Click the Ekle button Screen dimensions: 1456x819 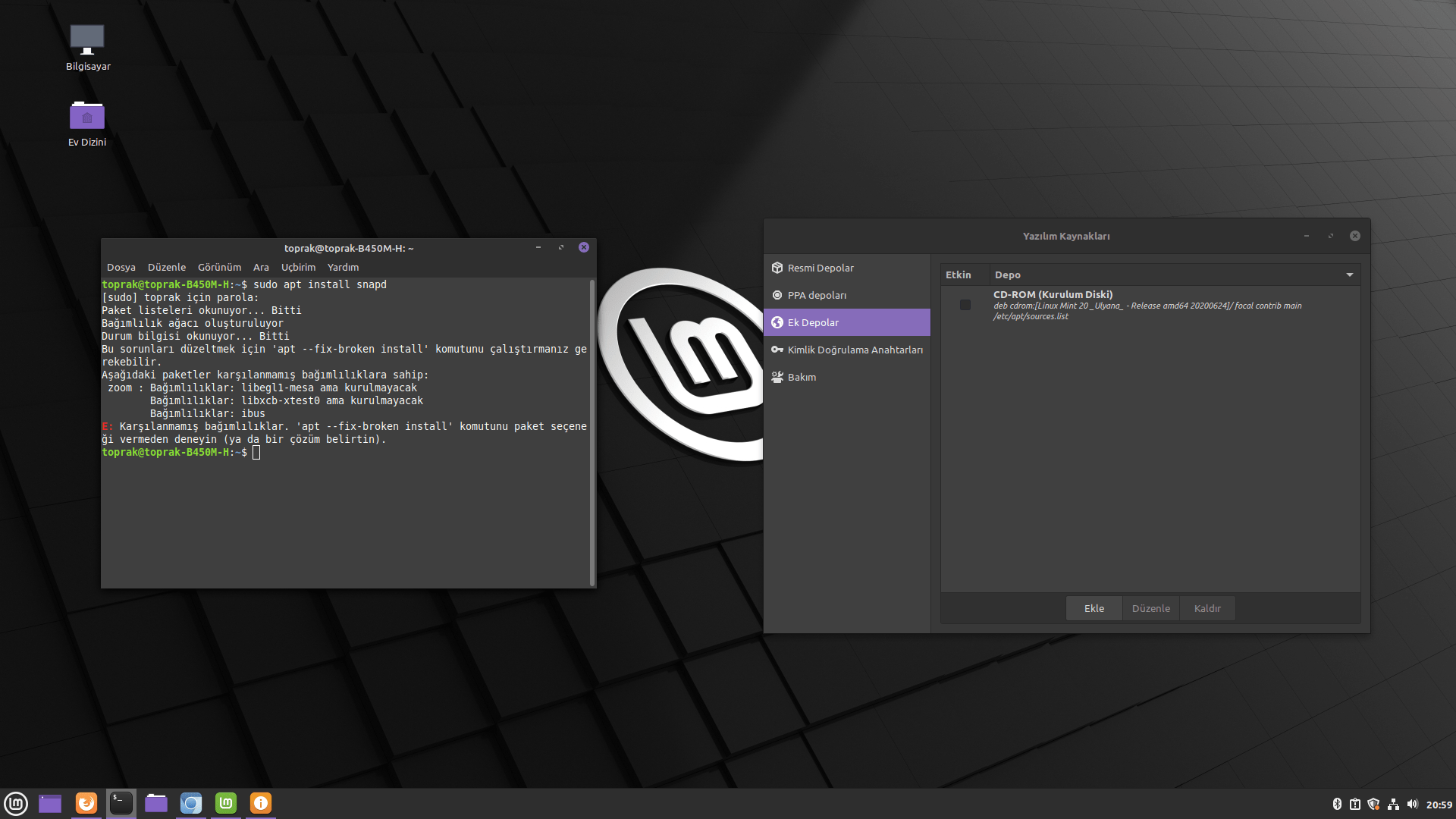click(x=1094, y=608)
